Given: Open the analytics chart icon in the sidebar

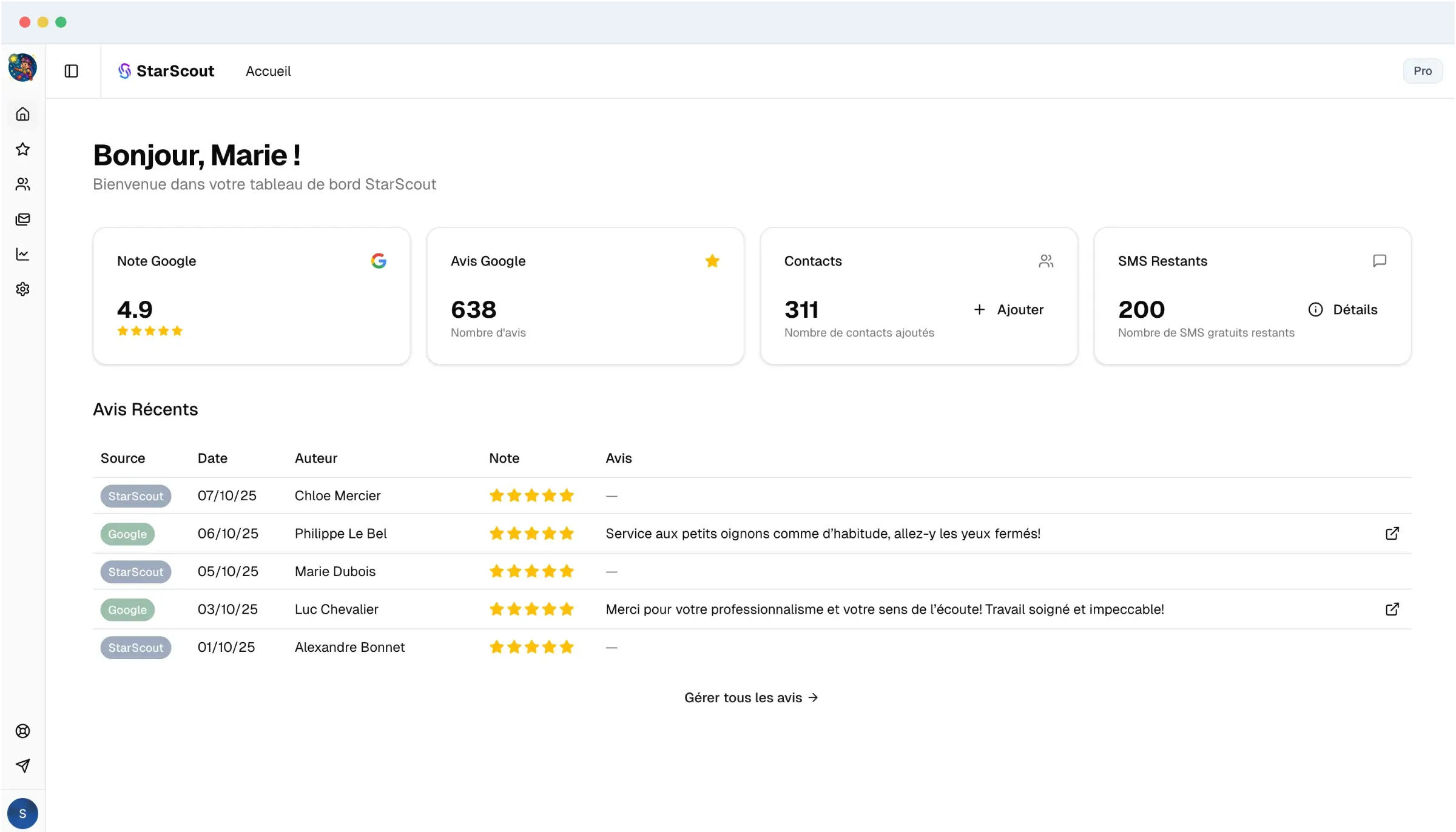Looking at the screenshot, I should coord(22,254).
